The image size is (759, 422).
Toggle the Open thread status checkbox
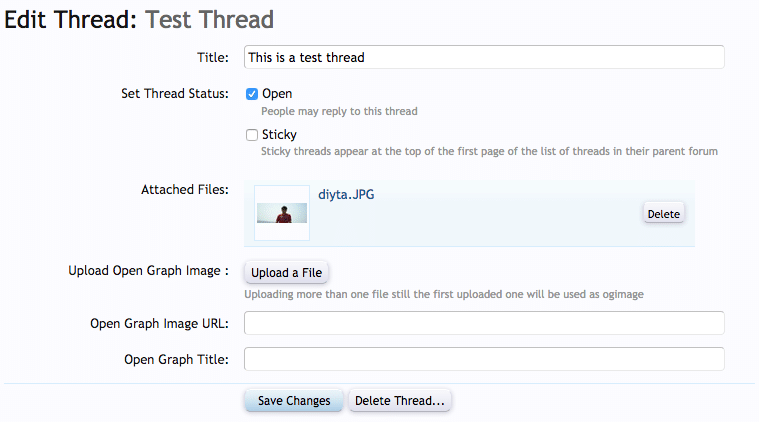point(252,94)
